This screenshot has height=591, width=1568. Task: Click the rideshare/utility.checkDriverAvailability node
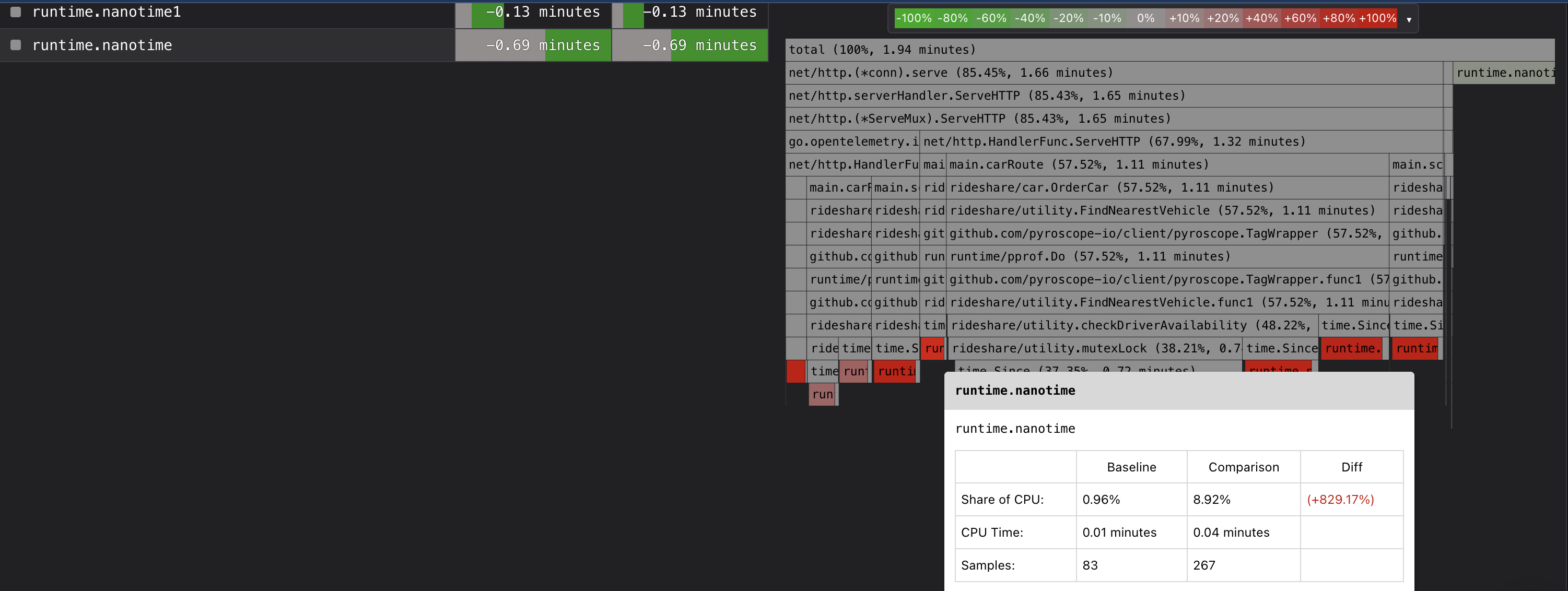coord(1131,326)
